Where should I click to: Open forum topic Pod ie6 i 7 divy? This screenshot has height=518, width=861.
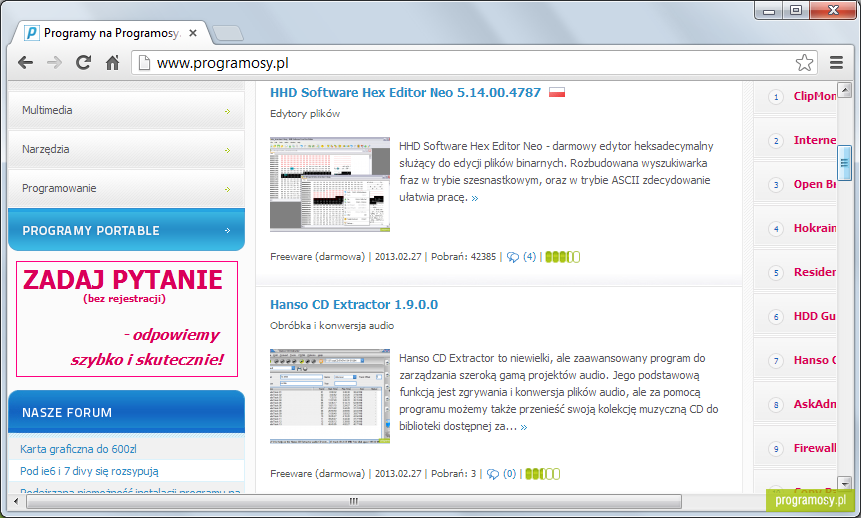90,471
